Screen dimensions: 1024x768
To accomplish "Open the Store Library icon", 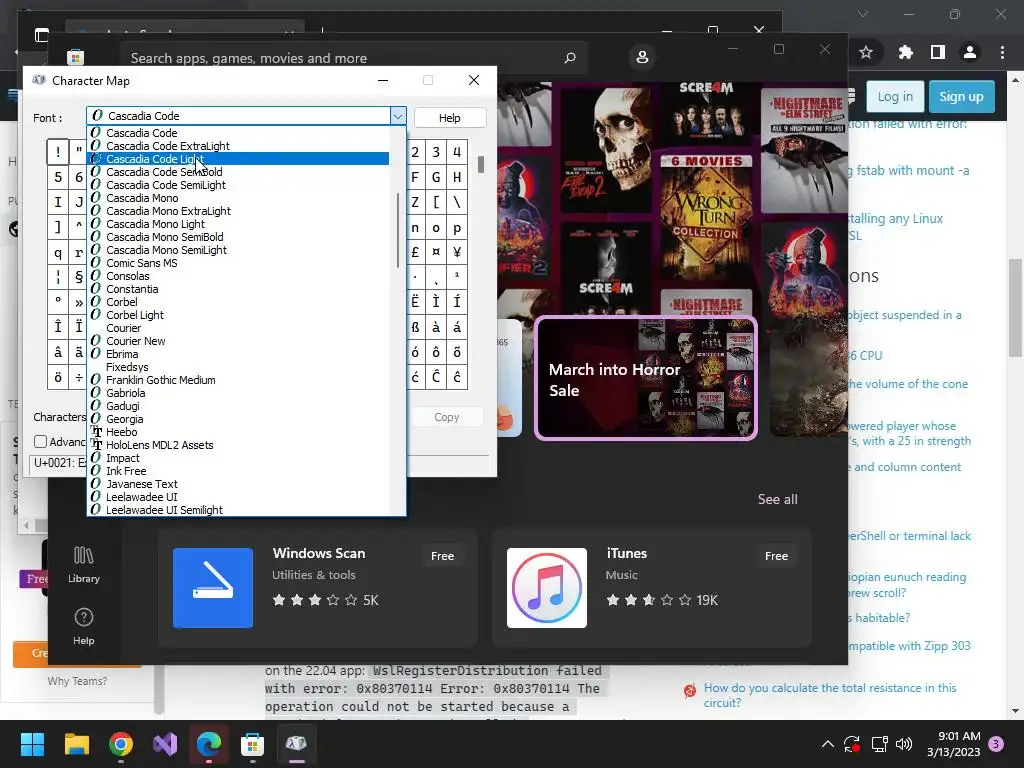I will click(84, 565).
